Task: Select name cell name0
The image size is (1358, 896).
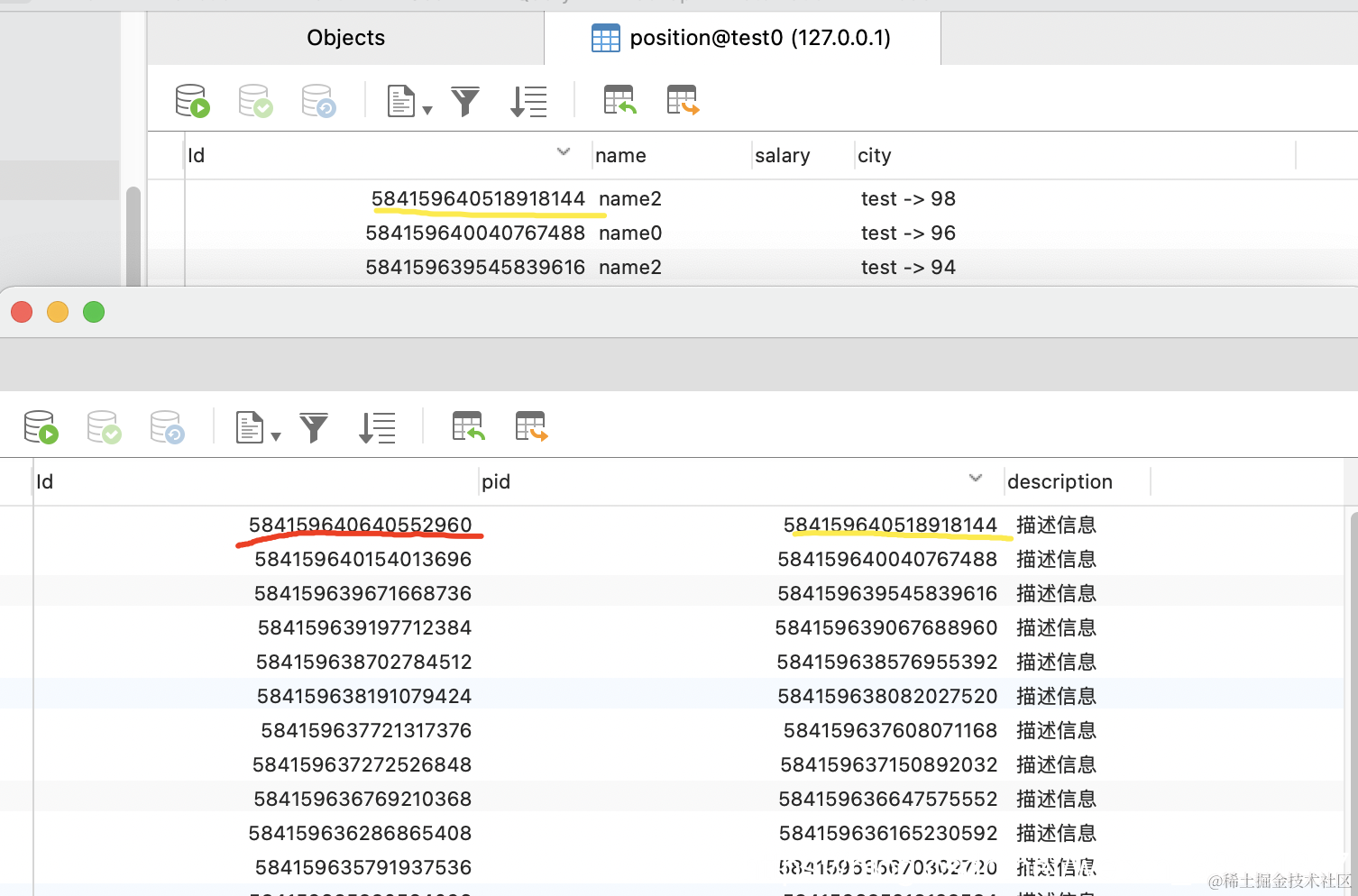Action: [x=630, y=233]
